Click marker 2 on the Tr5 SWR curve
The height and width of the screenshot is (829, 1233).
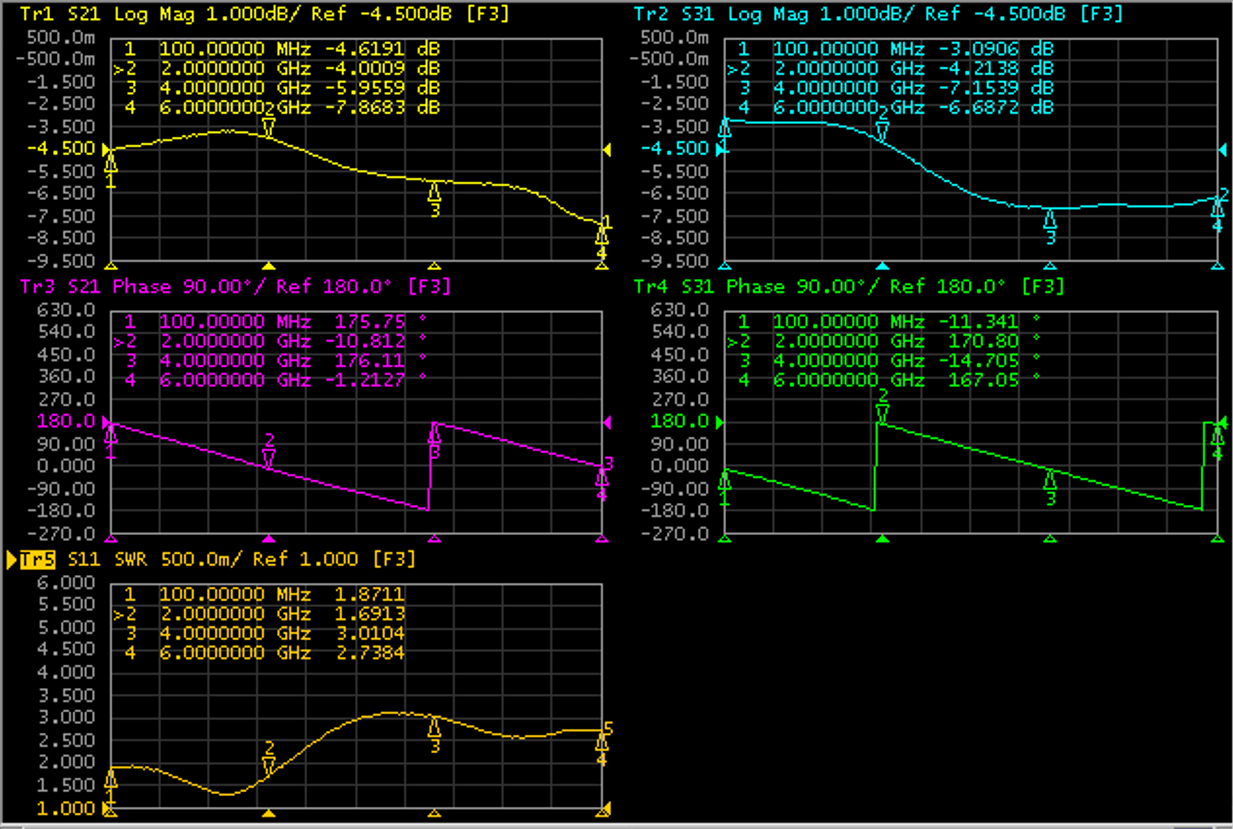268,760
